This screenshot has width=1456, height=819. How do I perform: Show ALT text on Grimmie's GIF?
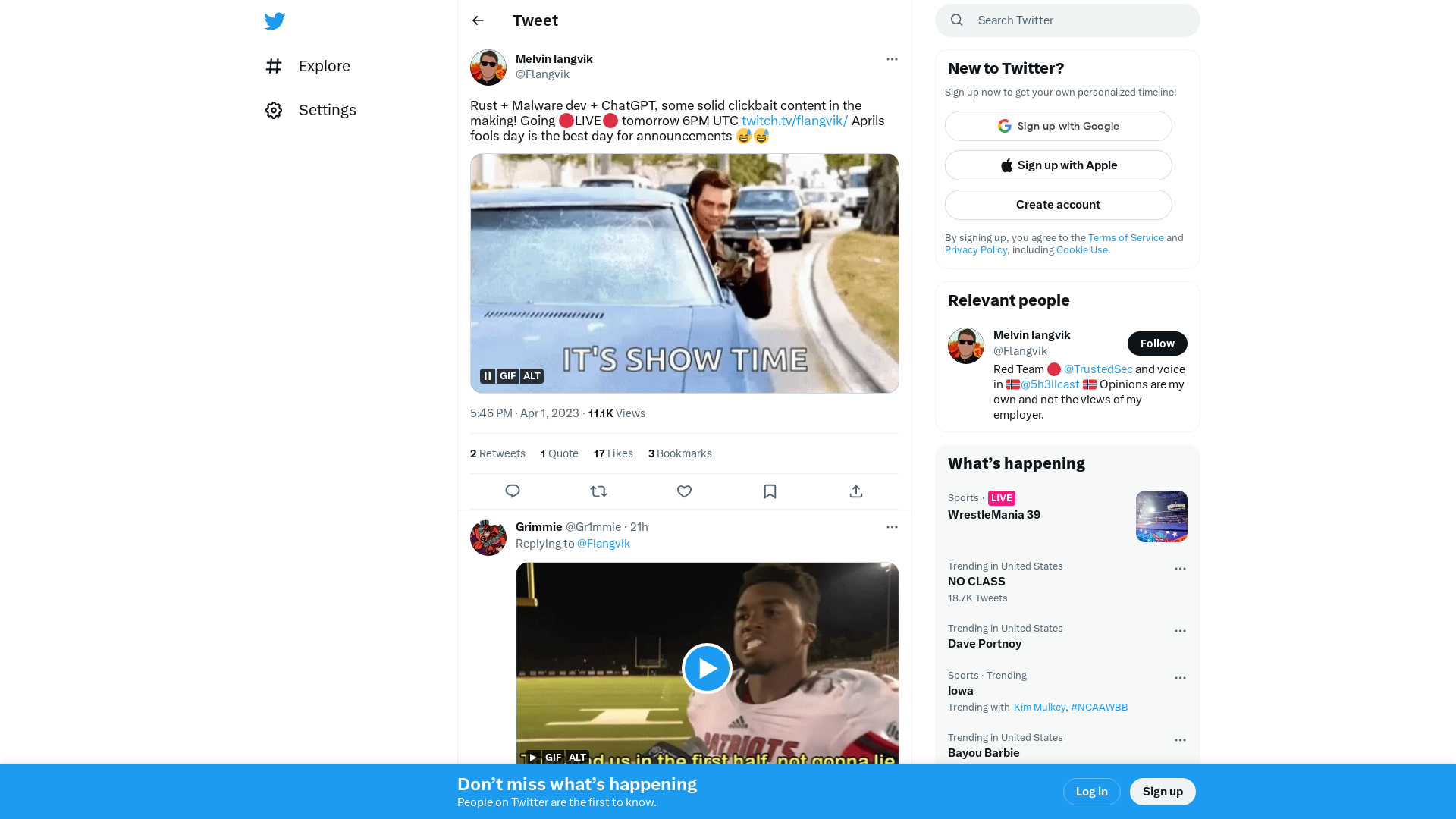pos(577,757)
